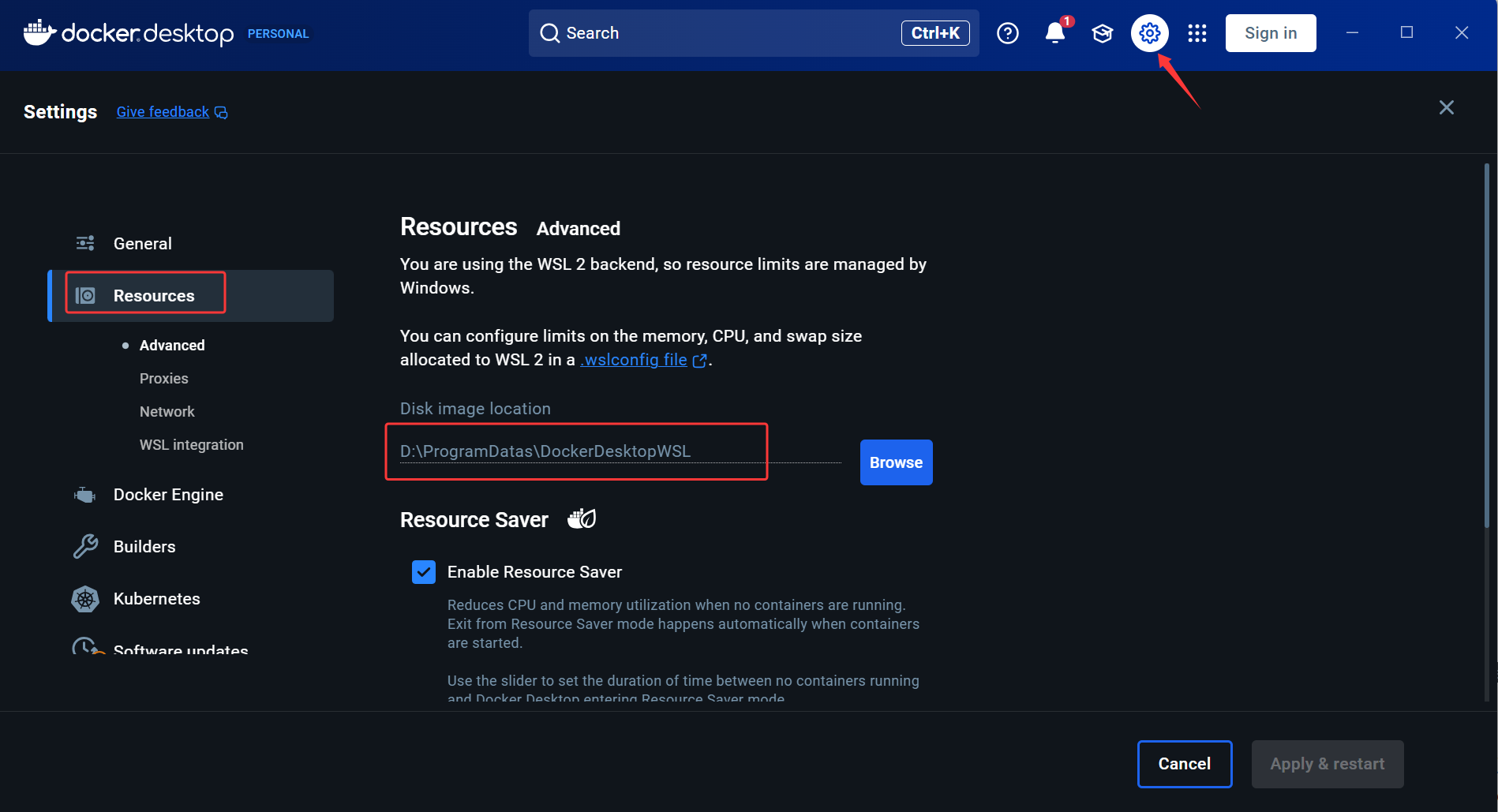Click the Disk image location path field
1498x812 pixels.
point(620,451)
